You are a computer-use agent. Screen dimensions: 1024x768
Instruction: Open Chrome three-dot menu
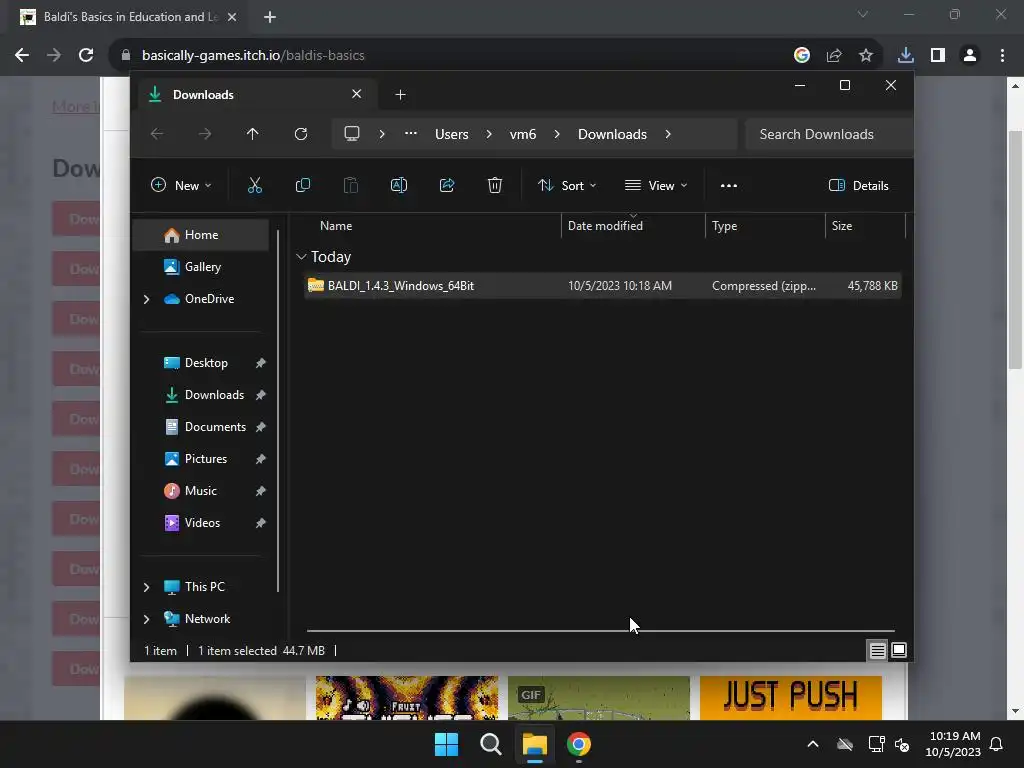(x=1002, y=56)
